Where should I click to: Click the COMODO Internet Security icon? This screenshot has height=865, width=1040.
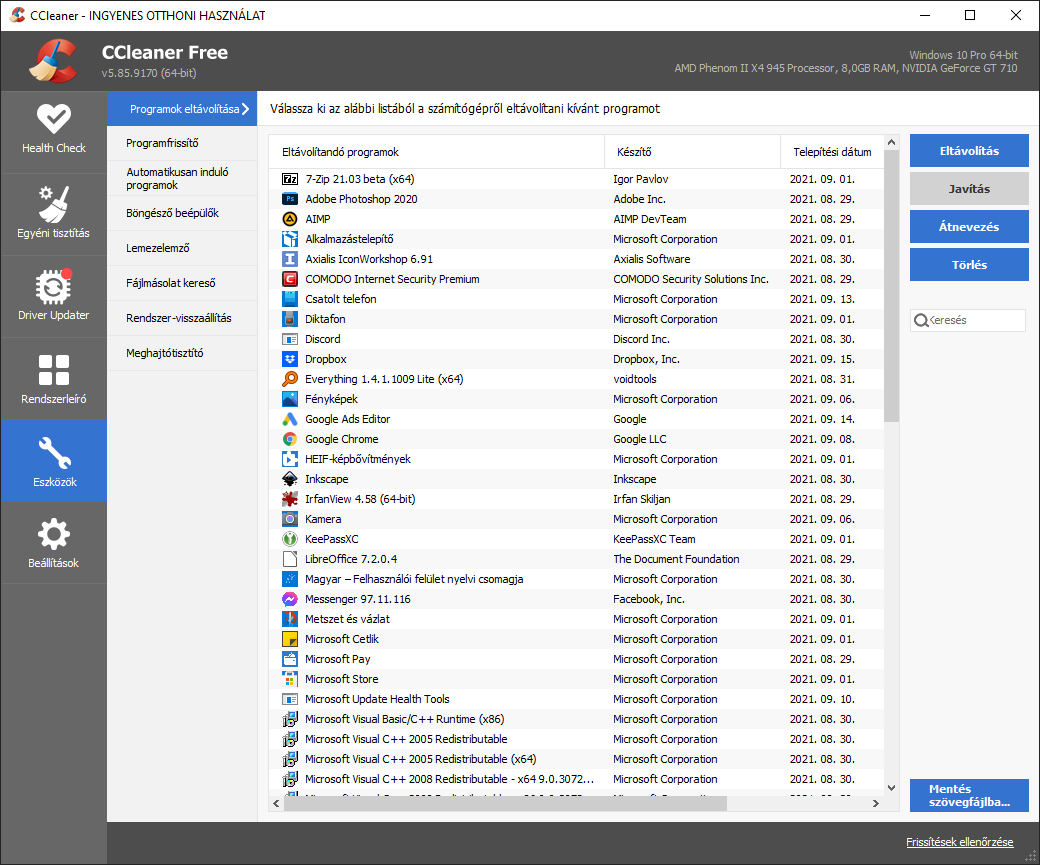click(290, 279)
